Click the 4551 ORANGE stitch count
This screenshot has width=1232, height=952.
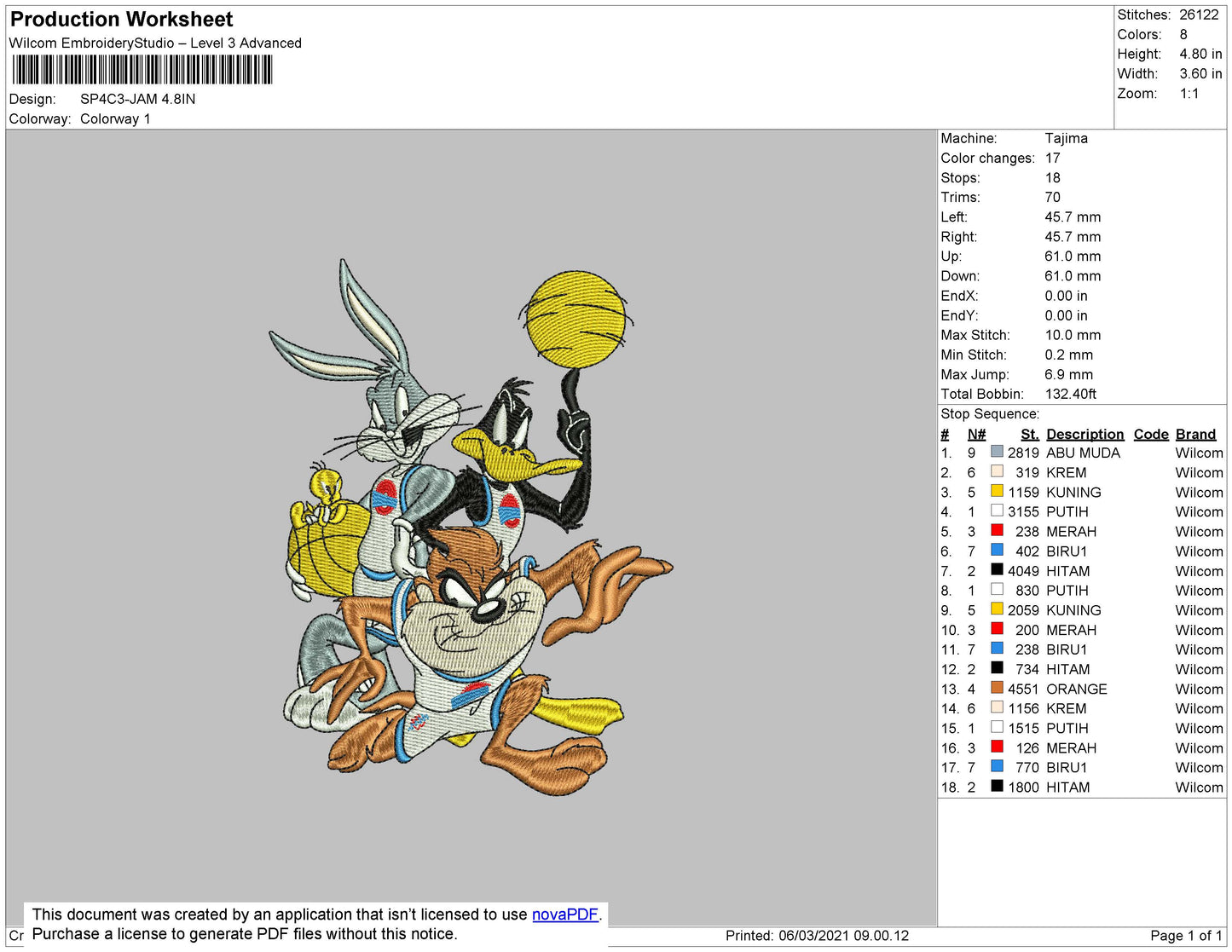tap(1023, 689)
